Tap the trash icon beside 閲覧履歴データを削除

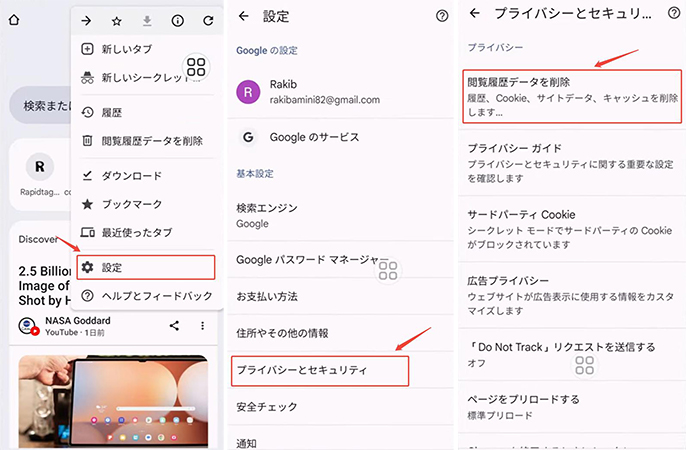click(88, 141)
